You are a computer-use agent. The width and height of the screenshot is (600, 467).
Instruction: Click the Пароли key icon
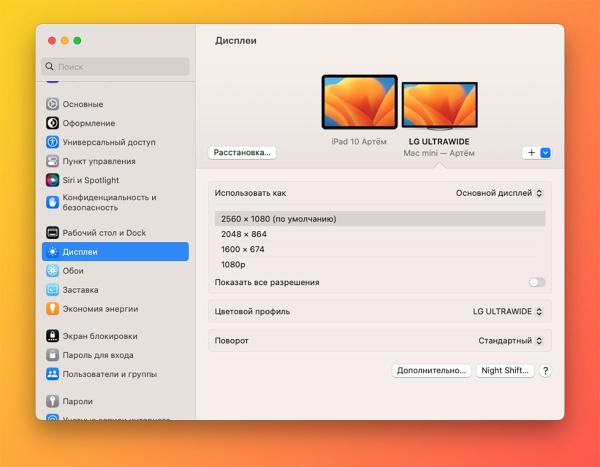pos(52,401)
